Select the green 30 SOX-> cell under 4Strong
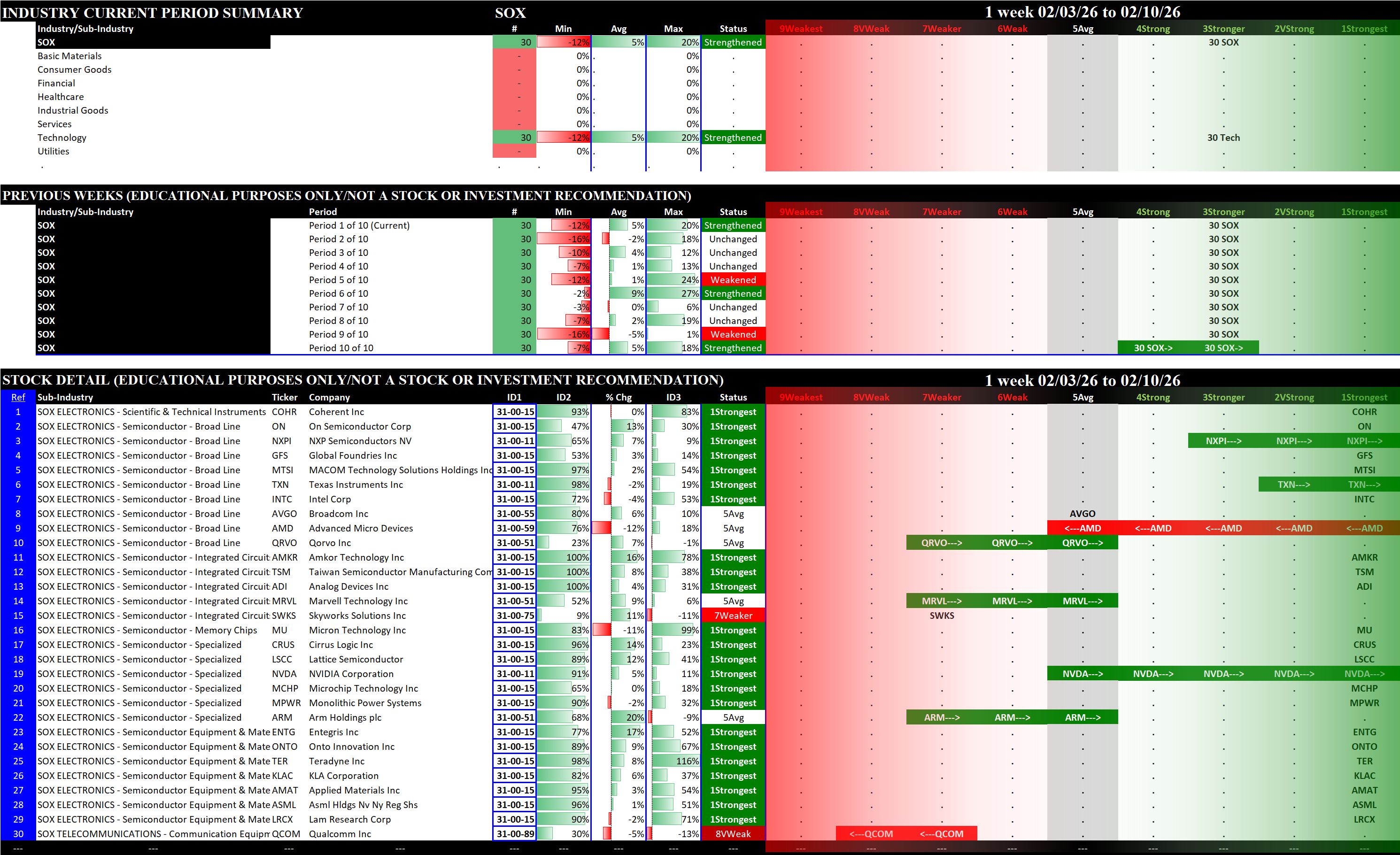The height and width of the screenshot is (855, 1400). click(x=1153, y=347)
